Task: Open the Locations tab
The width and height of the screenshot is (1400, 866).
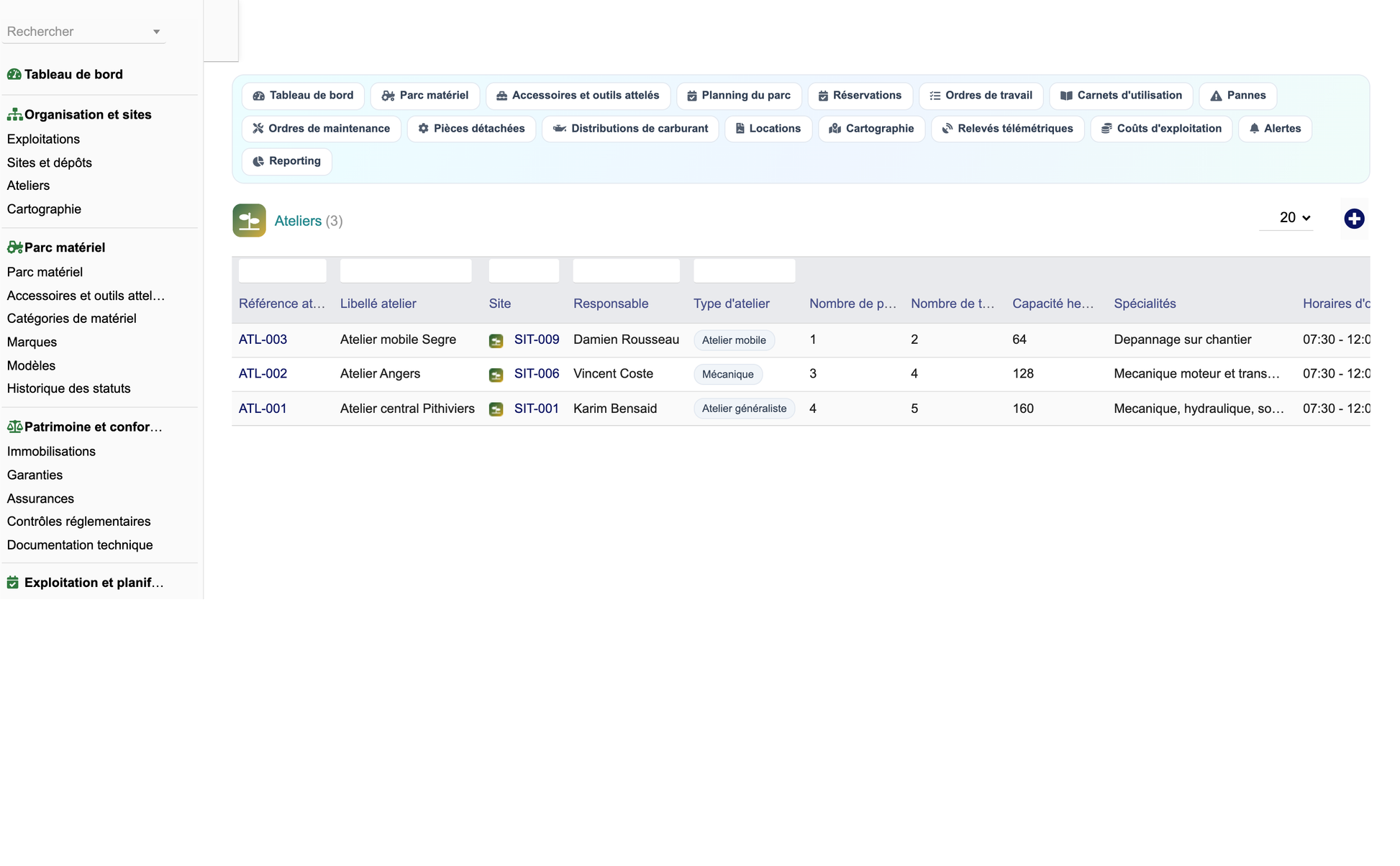Action: coord(768,129)
